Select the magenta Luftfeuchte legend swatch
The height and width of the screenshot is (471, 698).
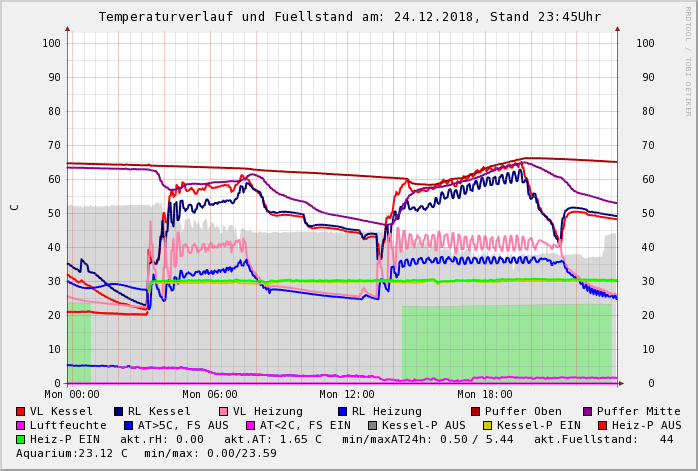(21, 425)
